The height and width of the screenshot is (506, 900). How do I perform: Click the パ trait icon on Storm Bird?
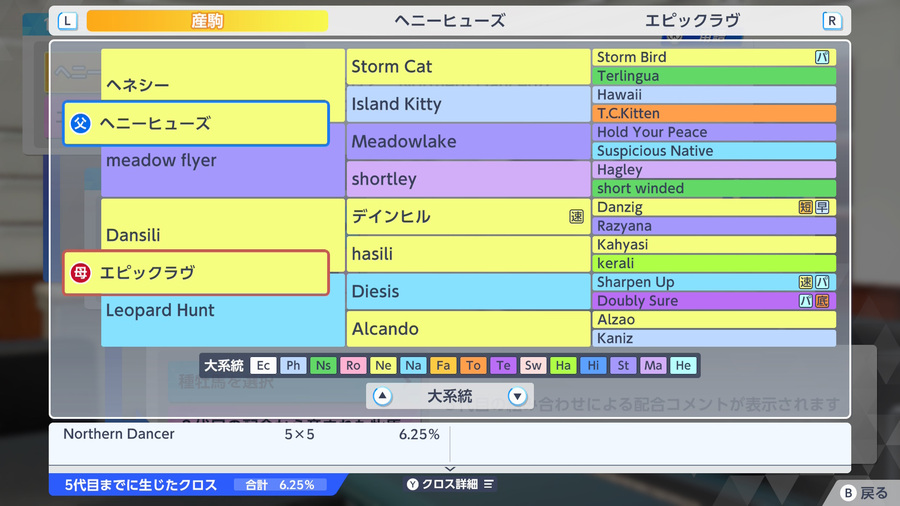822,57
